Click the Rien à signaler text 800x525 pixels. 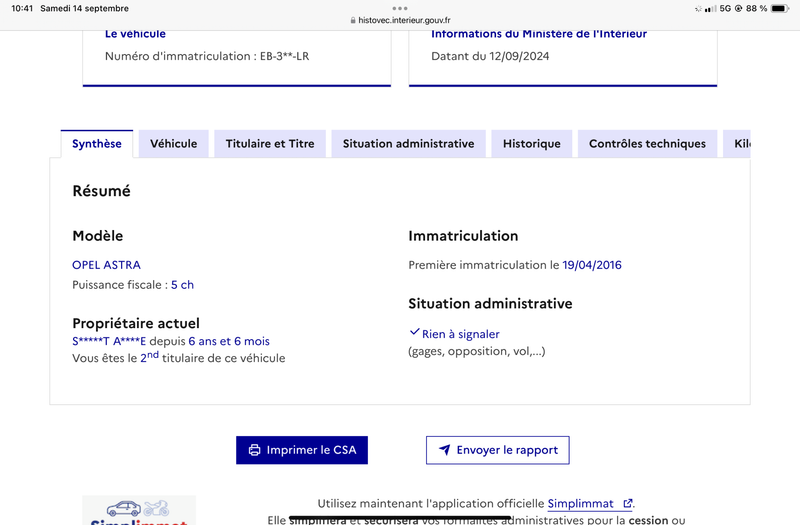point(461,334)
